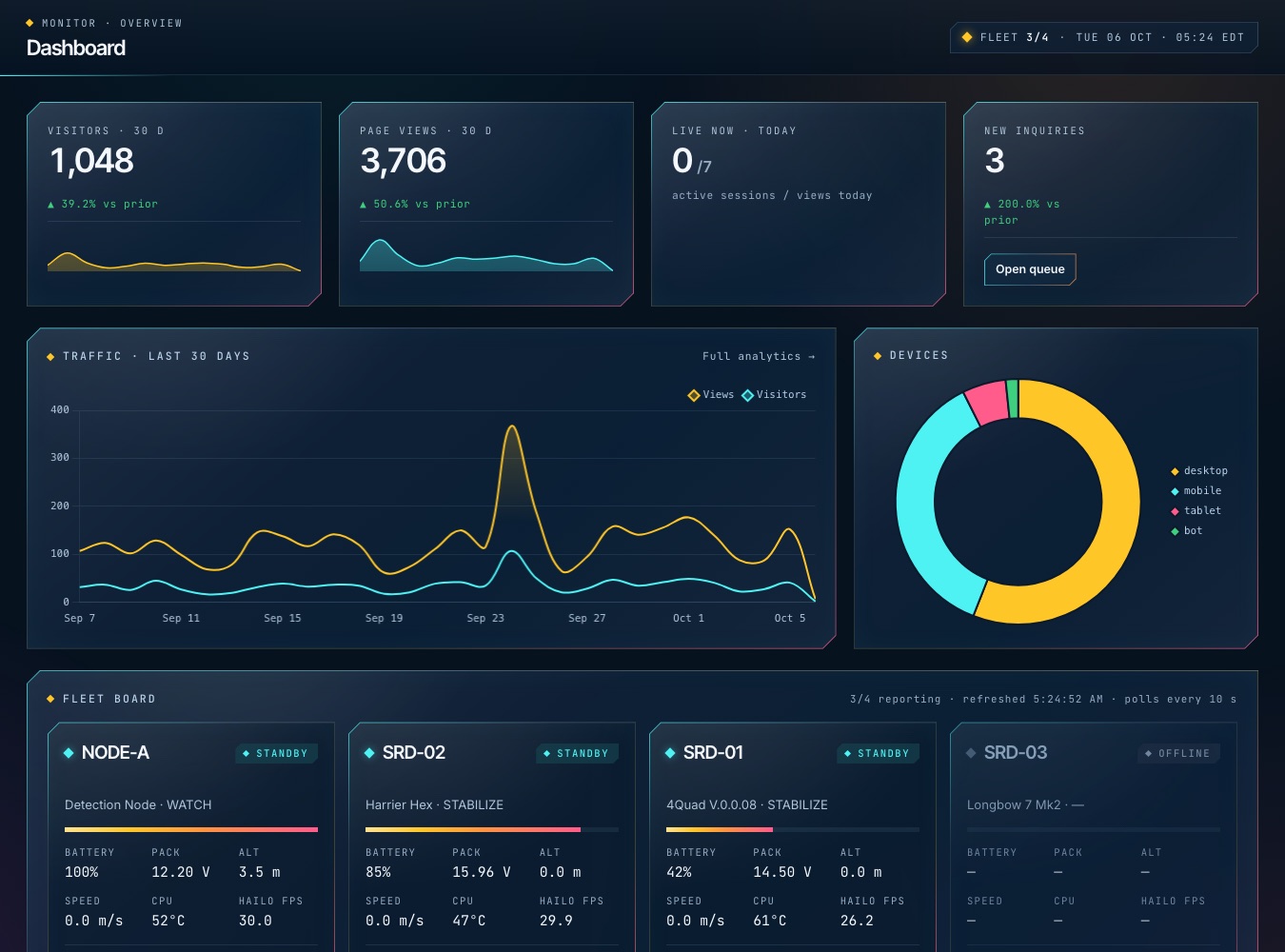Click SRD-01 battery progress bar

point(793,830)
